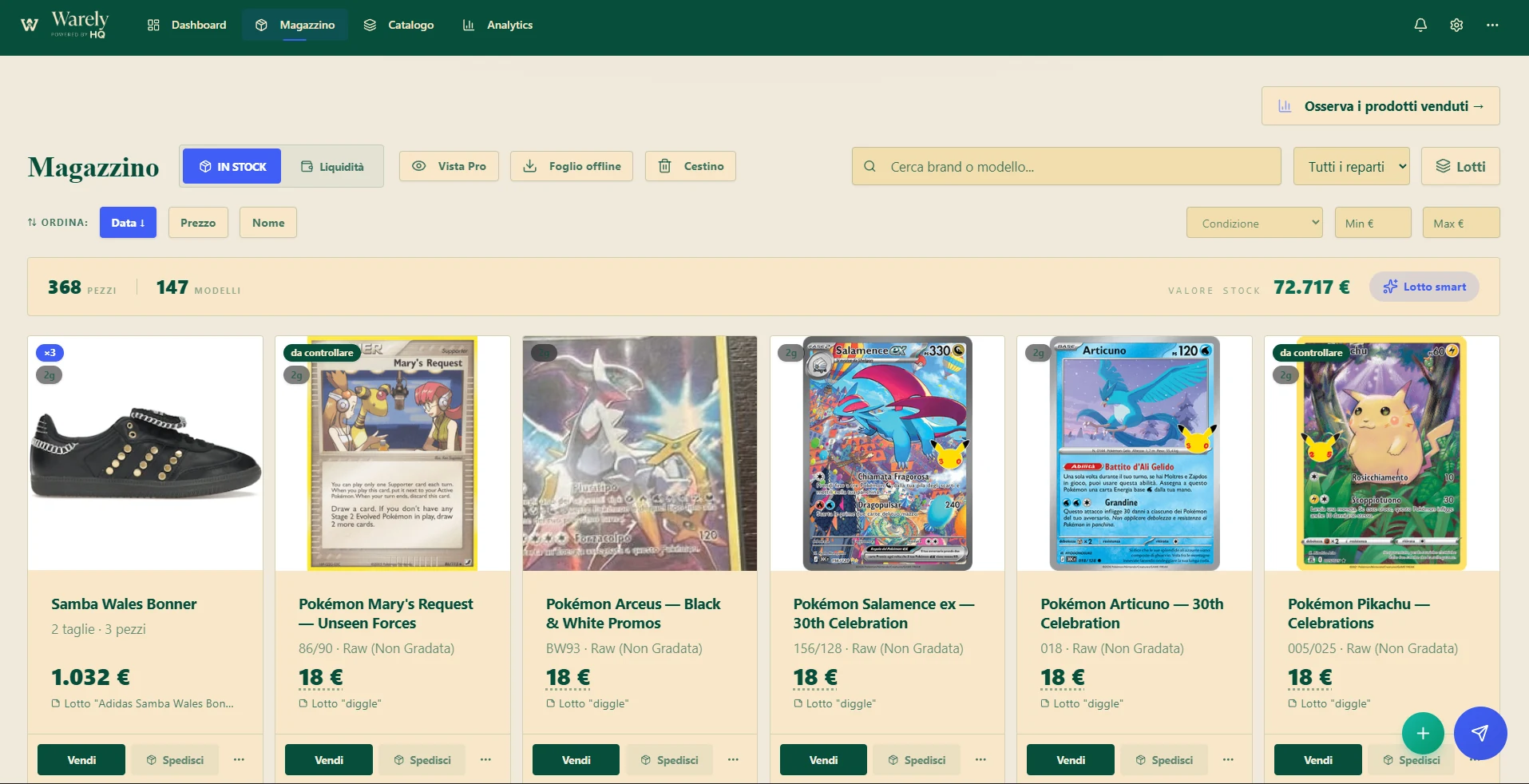
Task: Open the Articuno card image
Action: [x=1135, y=453]
